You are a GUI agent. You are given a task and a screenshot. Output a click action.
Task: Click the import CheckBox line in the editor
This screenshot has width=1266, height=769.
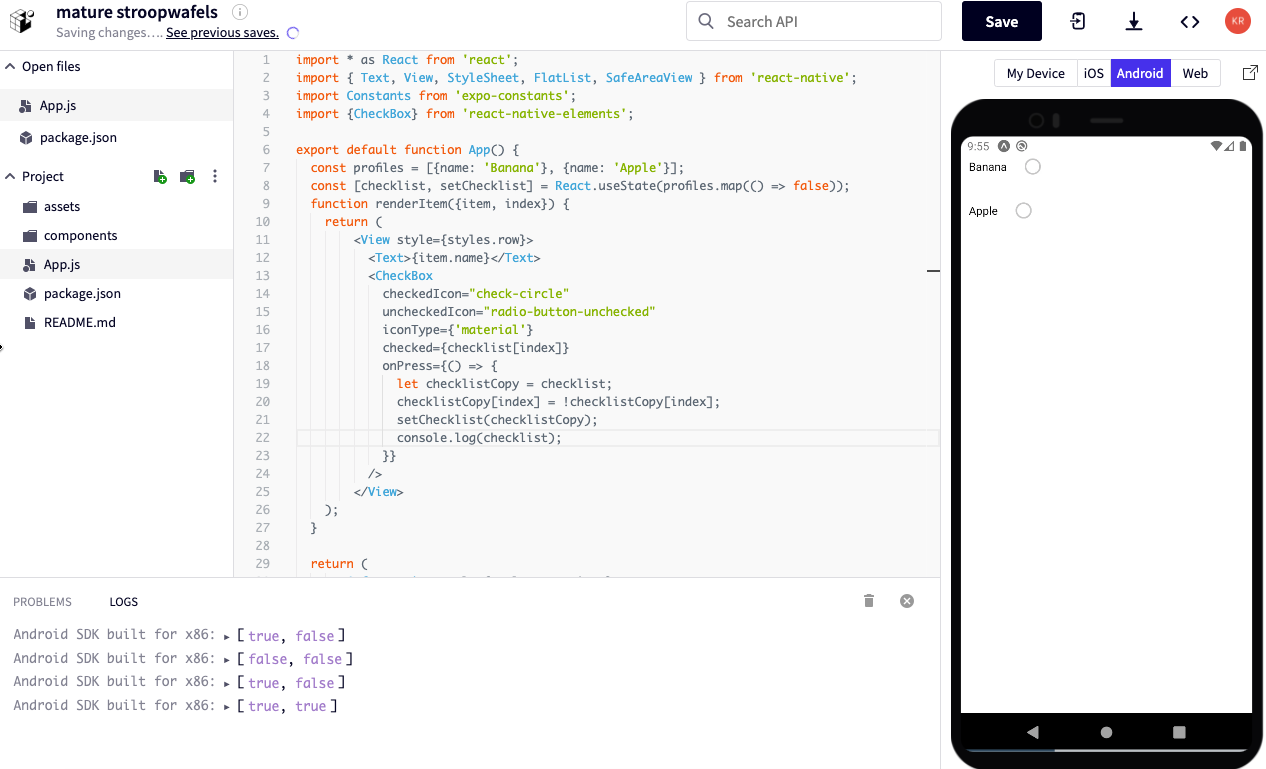tap(465, 114)
